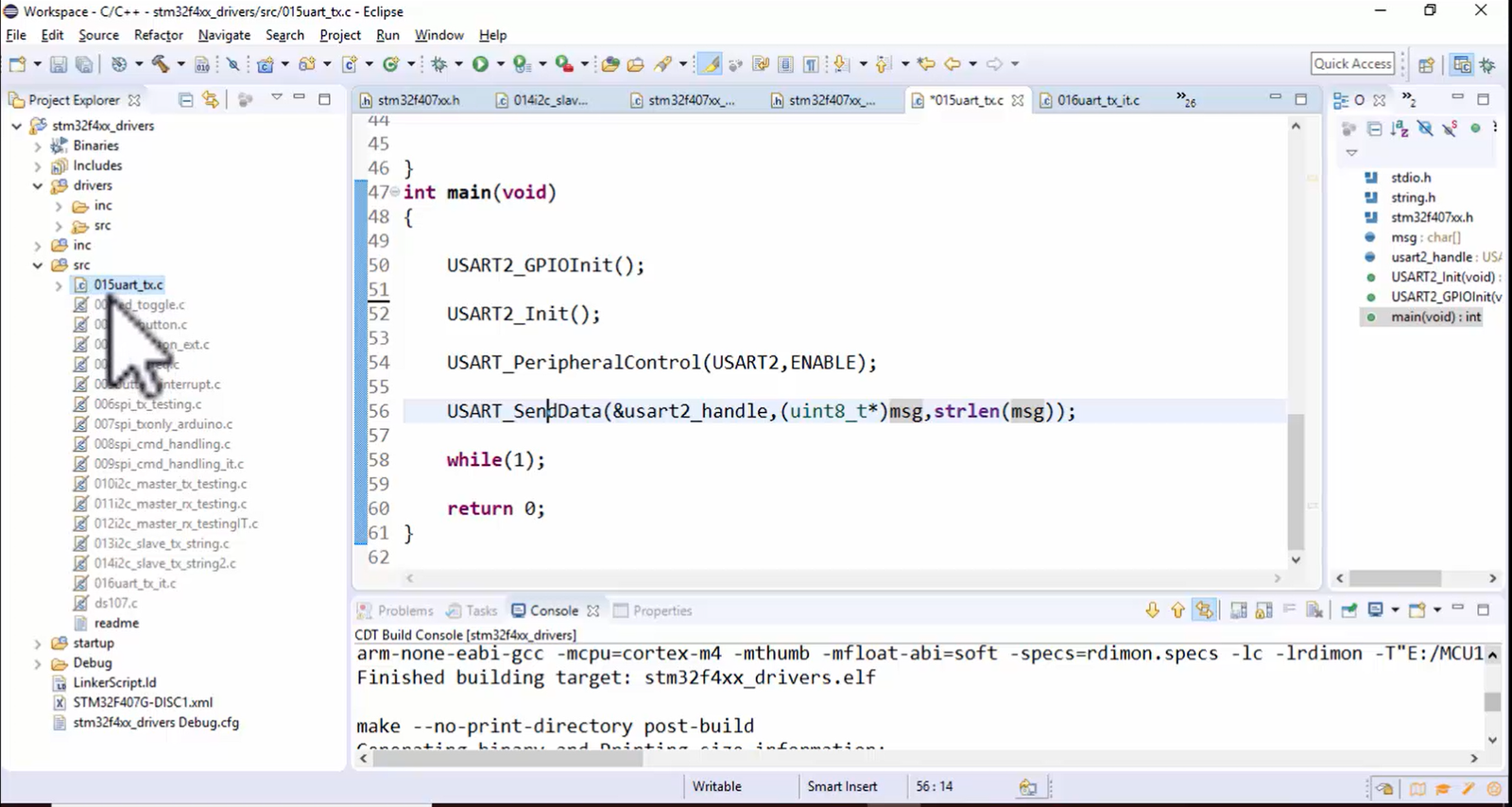The height and width of the screenshot is (807, 1512).
Task: Select LinkerScript.ld in Project Explorer
Action: point(114,682)
